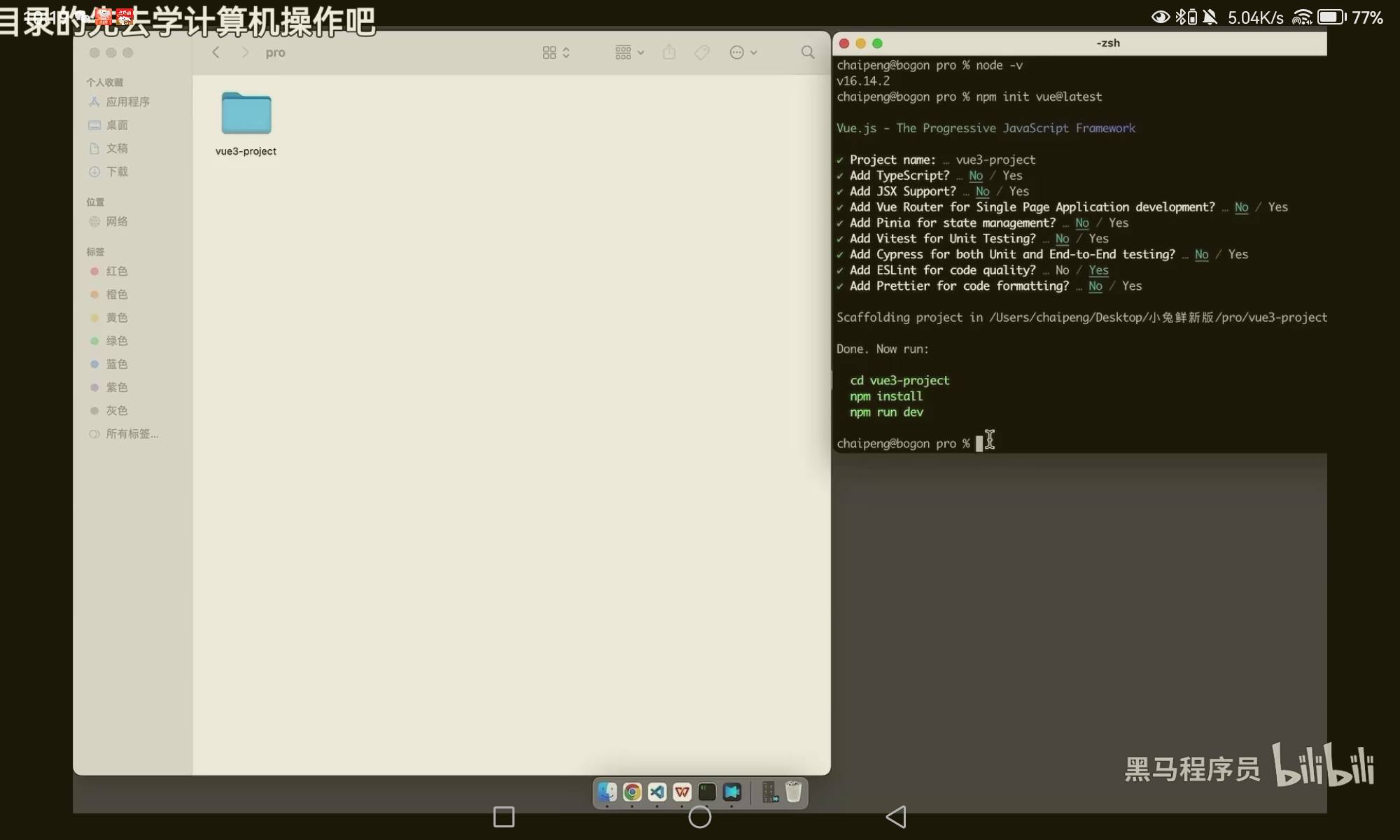The height and width of the screenshot is (840, 1400).
Task: Choose the 红色 tag color dot
Action: (x=94, y=272)
